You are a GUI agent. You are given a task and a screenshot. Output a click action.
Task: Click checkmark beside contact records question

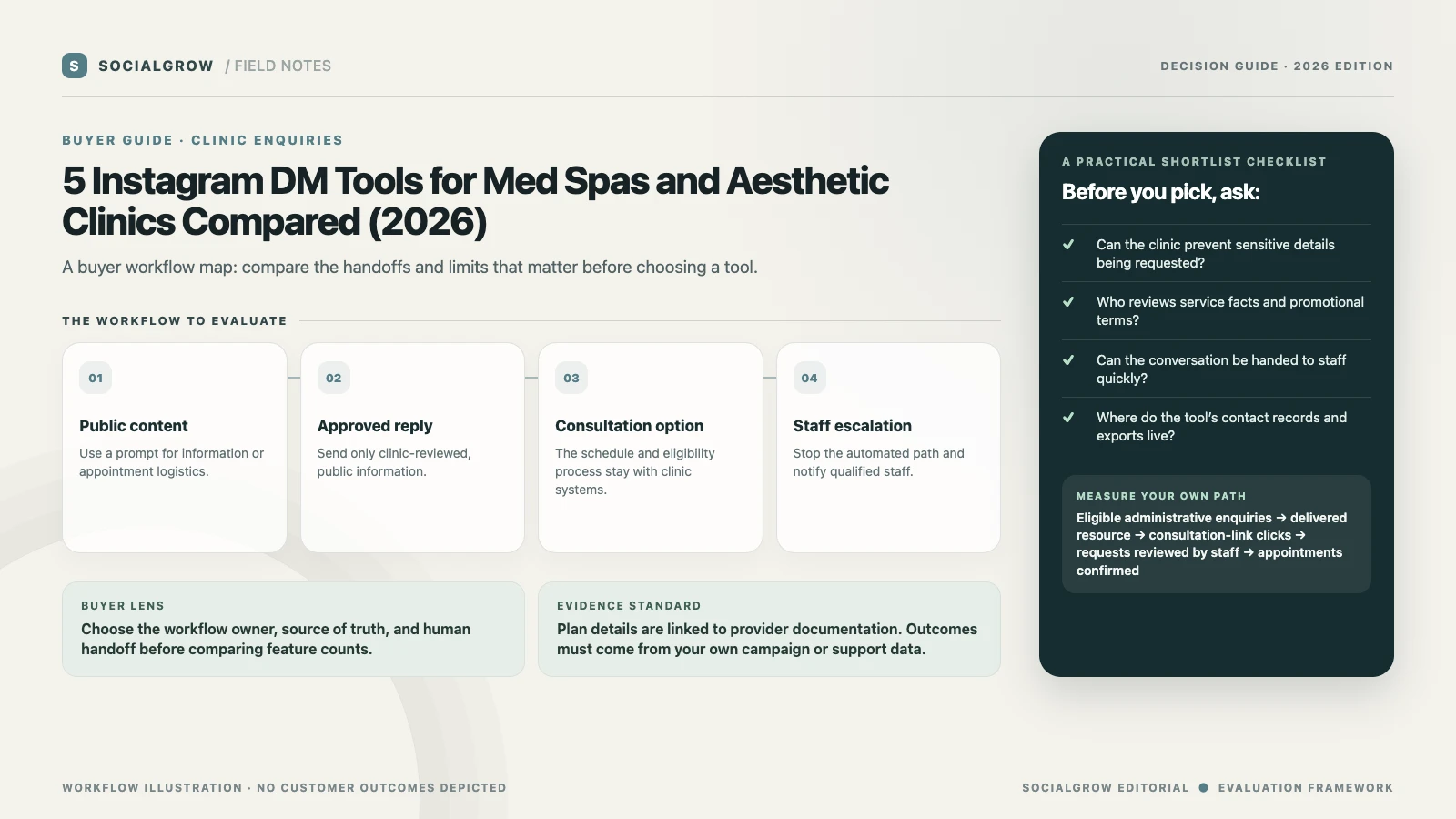(x=1069, y=418)
